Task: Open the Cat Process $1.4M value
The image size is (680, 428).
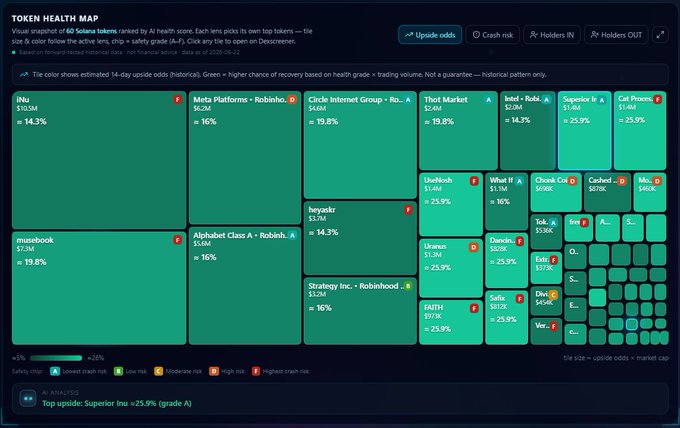Action: pyautogui.click(x=627, y=107)
